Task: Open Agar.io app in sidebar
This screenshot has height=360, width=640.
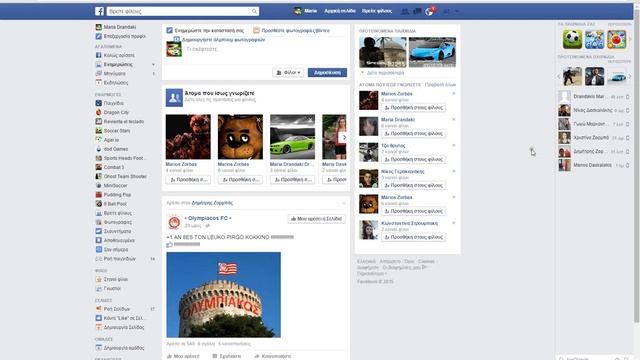Action: point(107,140)
